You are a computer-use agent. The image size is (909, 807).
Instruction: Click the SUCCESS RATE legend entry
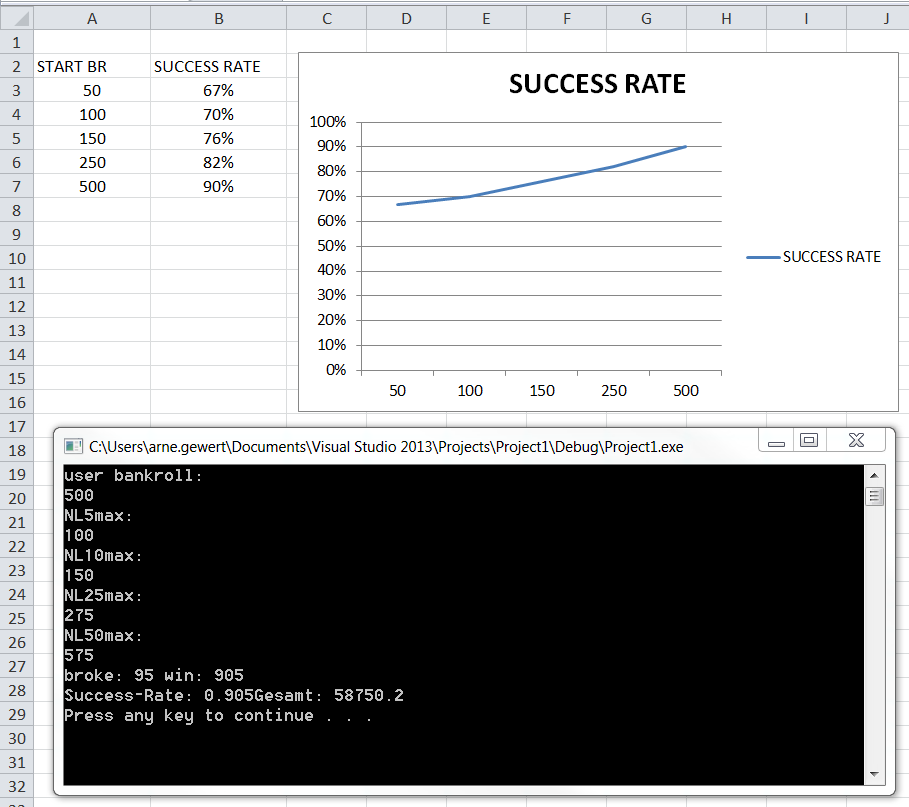(814, 257)
